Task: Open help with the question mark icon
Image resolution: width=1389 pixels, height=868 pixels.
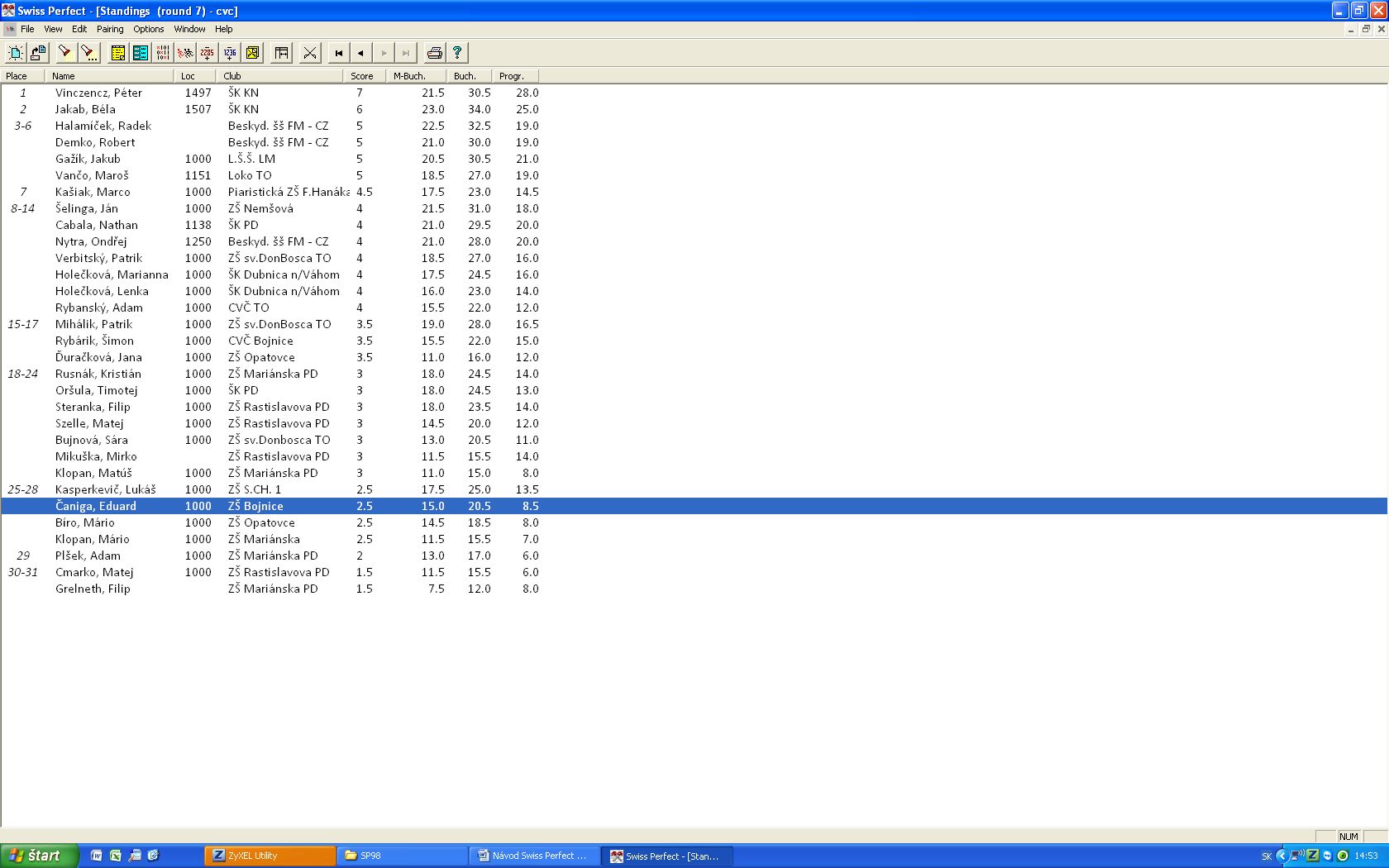Action: tap(456, 53)
